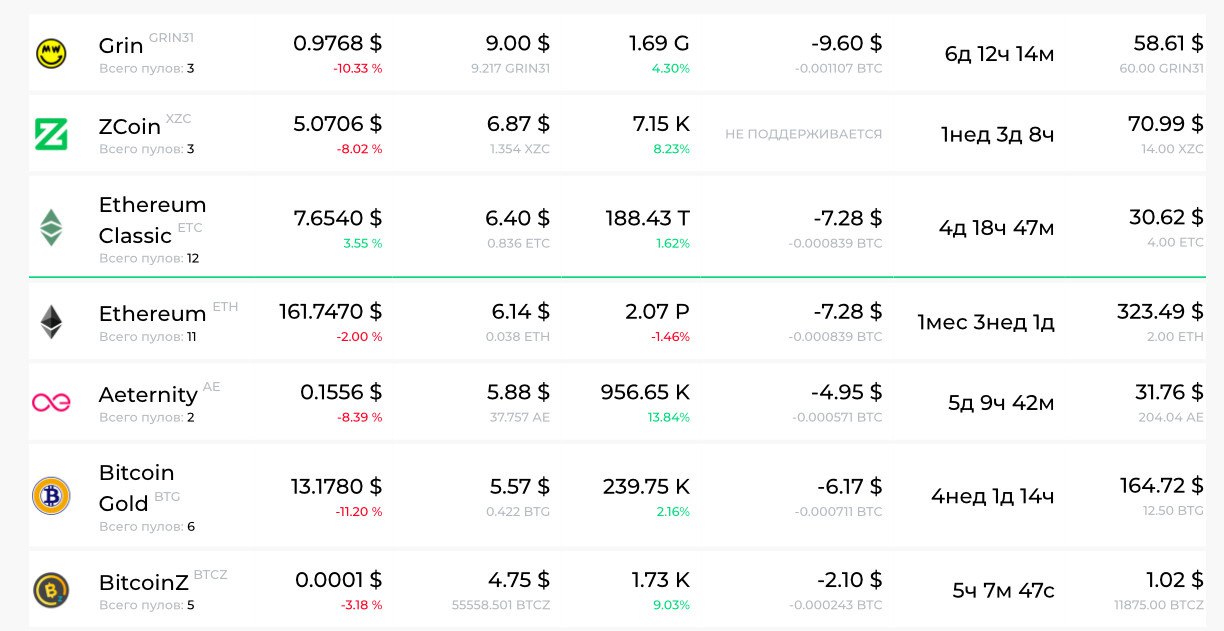This screenshot has width=1224, height=631.
Task: Open the ZCoin coin name link
Action: pyautogui.click(x=130, y=127)
